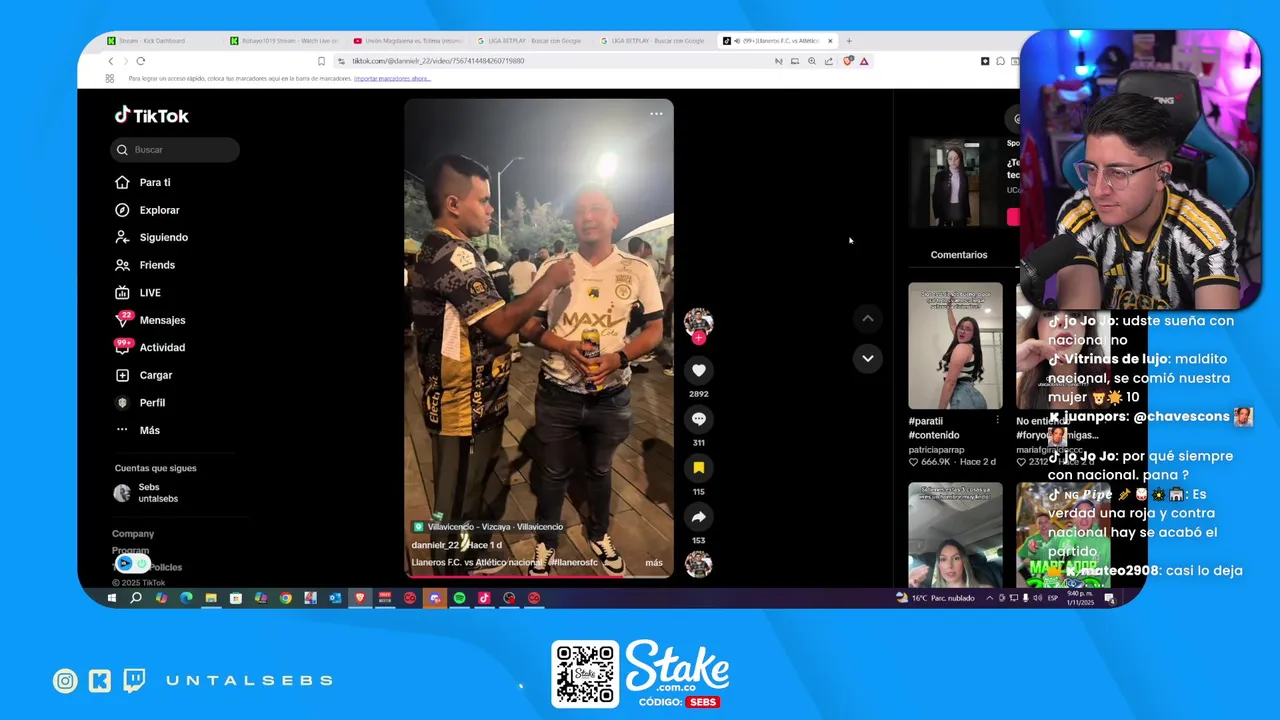This screenshot has height=720, width=1280.
Task: Open Spotify from the taskbar
Action: pos(459,598)
